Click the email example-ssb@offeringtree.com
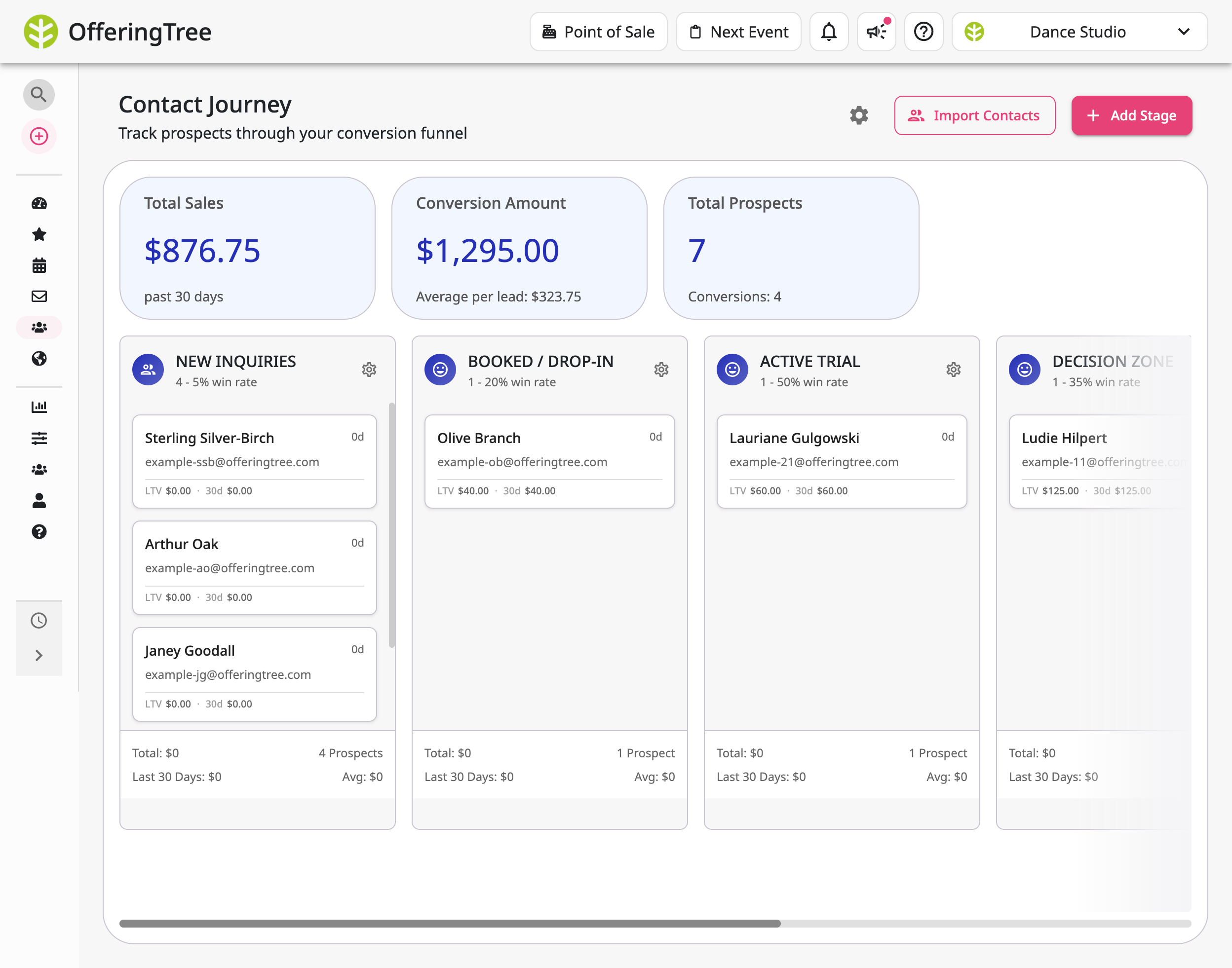Viewport: 1232px width, 968px height. coord(232,462)
